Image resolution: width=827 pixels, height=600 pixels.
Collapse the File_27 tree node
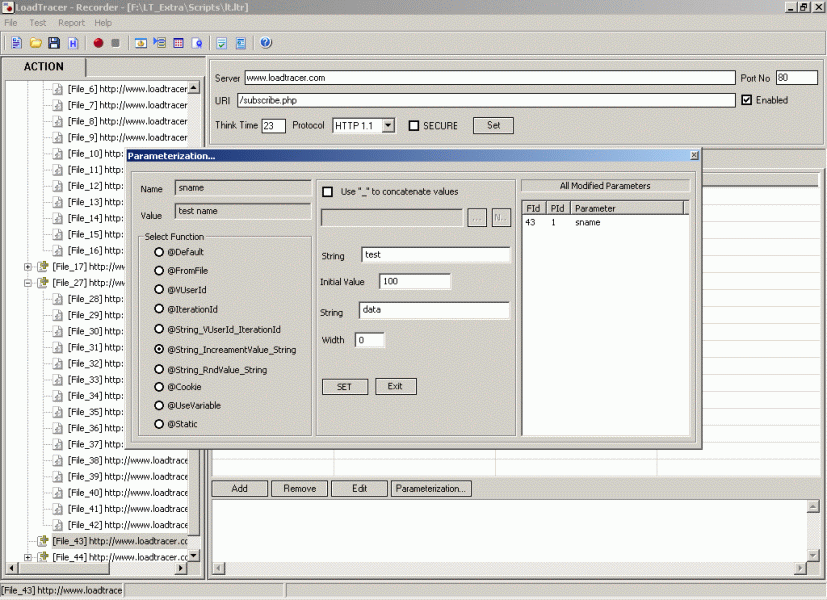[x=28, y=283]
